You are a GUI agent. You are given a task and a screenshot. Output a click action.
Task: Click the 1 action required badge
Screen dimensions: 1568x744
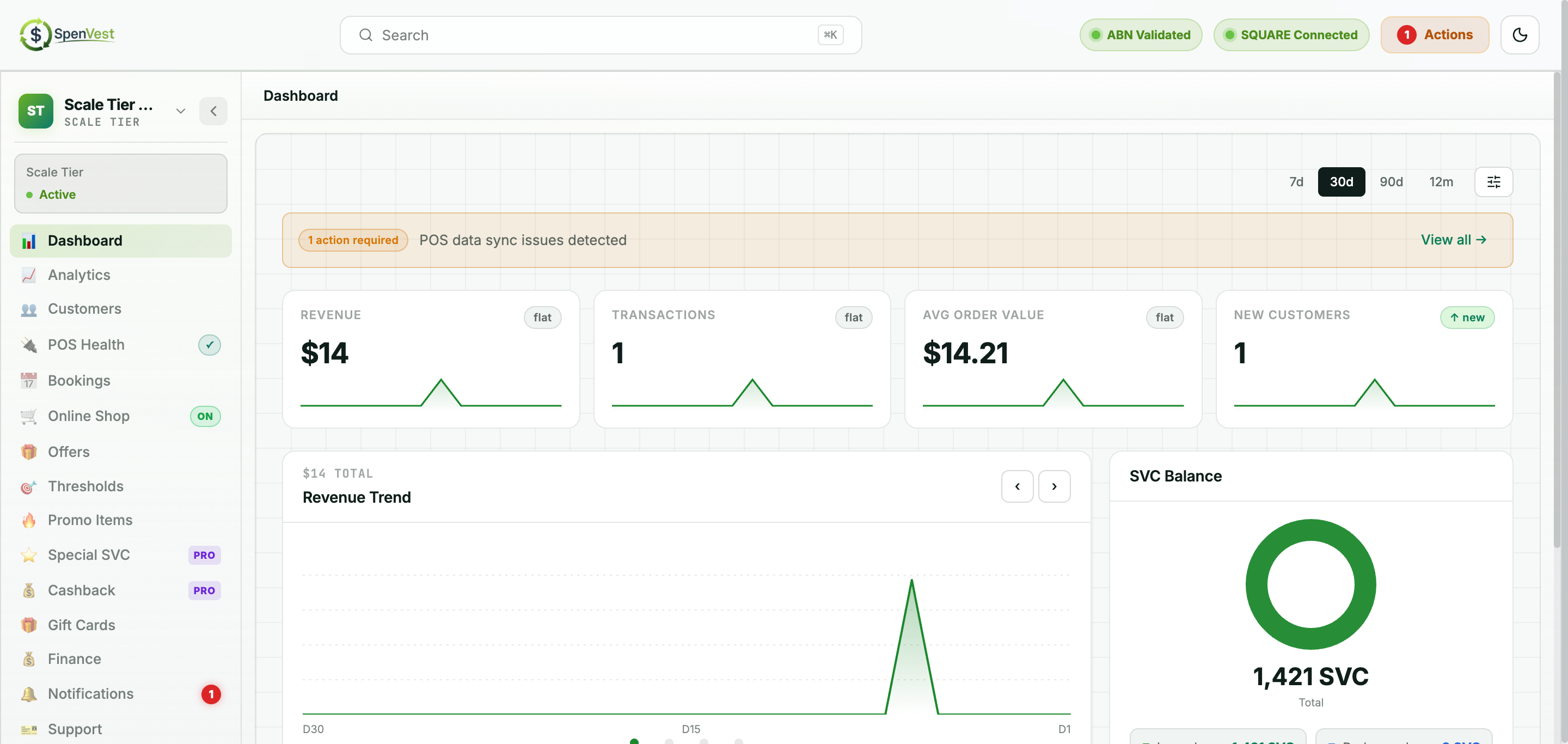(x=353, y=240)
